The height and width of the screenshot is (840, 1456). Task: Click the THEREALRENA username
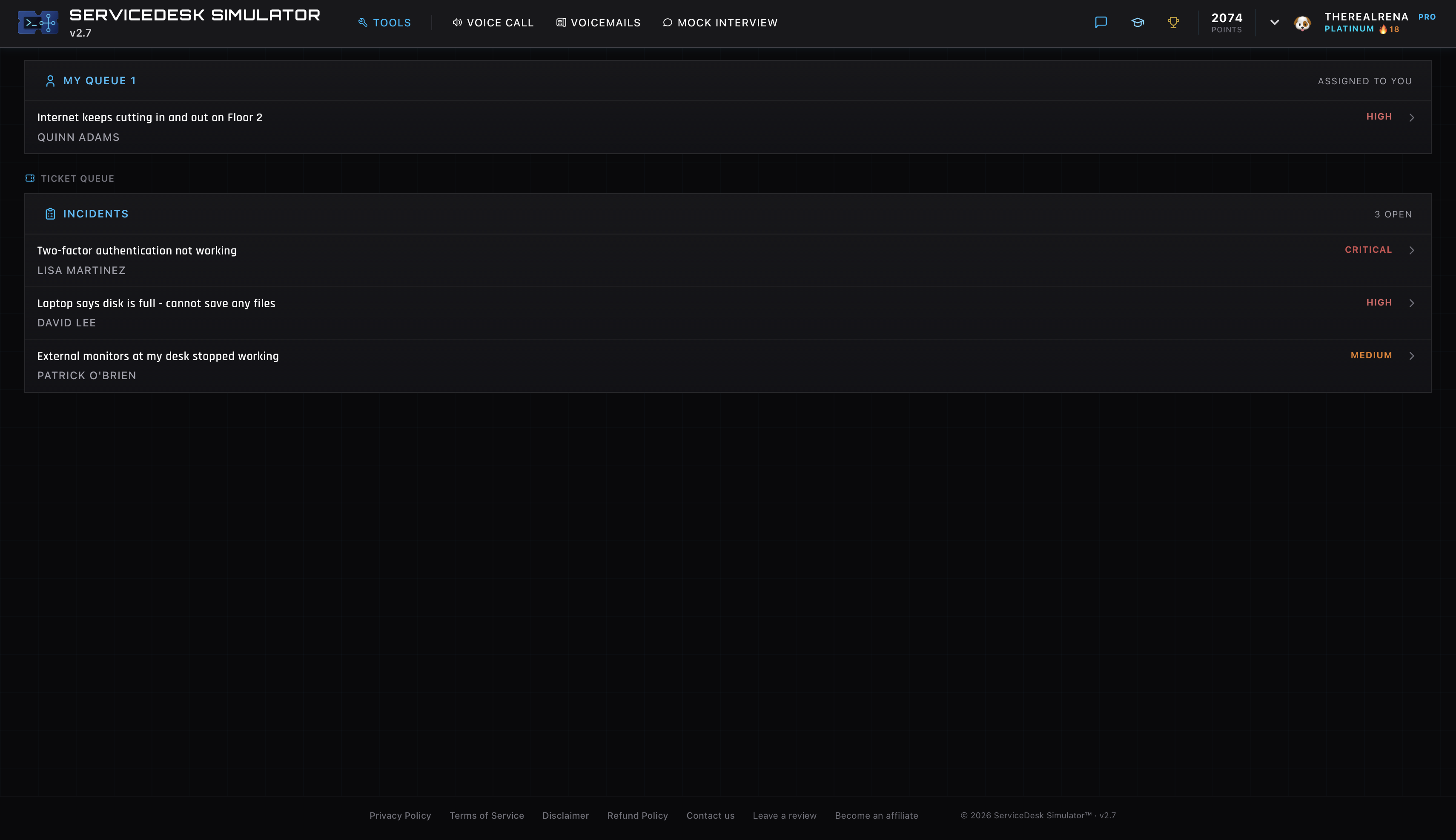tap(1366, 17)
